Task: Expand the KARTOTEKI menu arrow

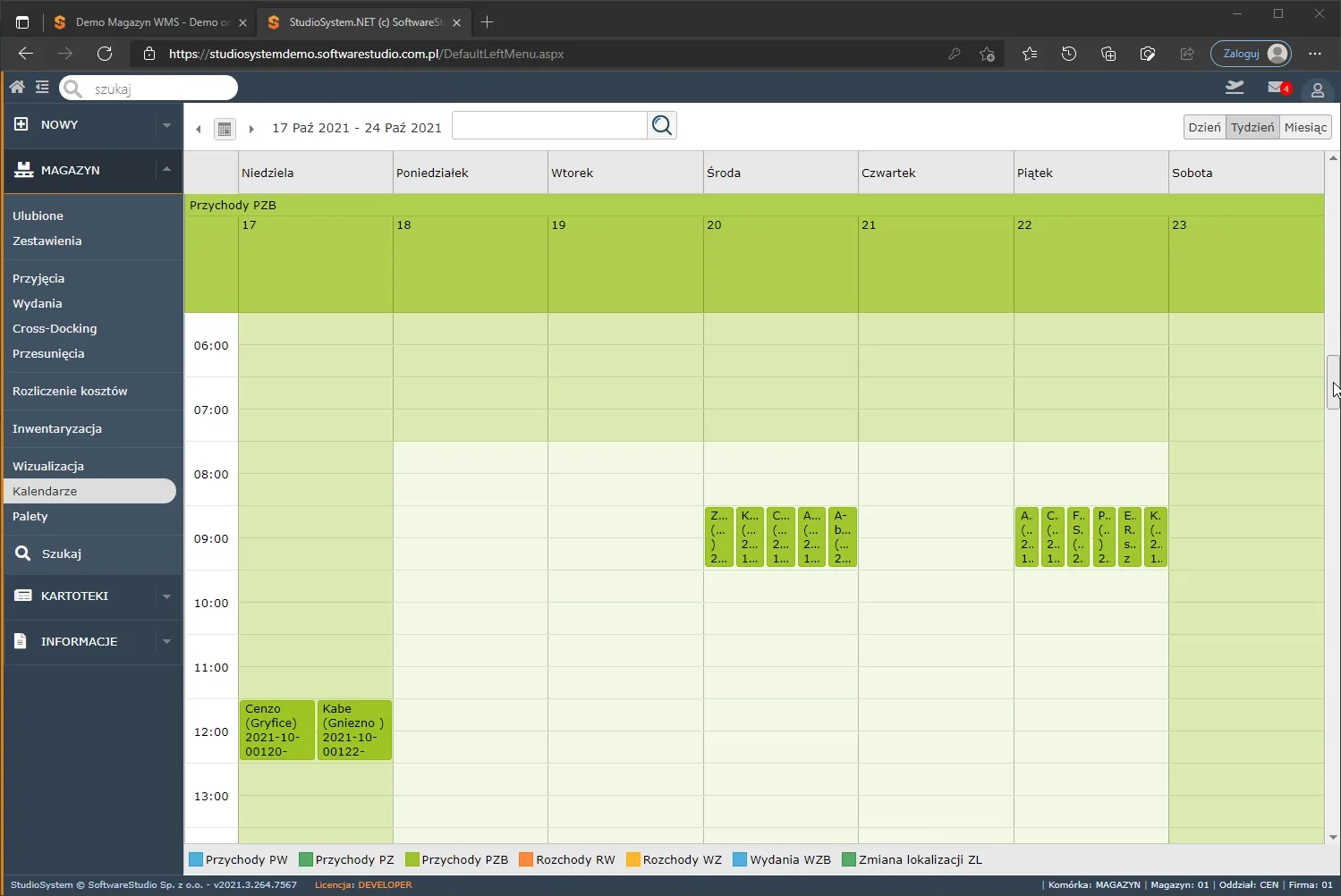Action: tap(166, 596)
